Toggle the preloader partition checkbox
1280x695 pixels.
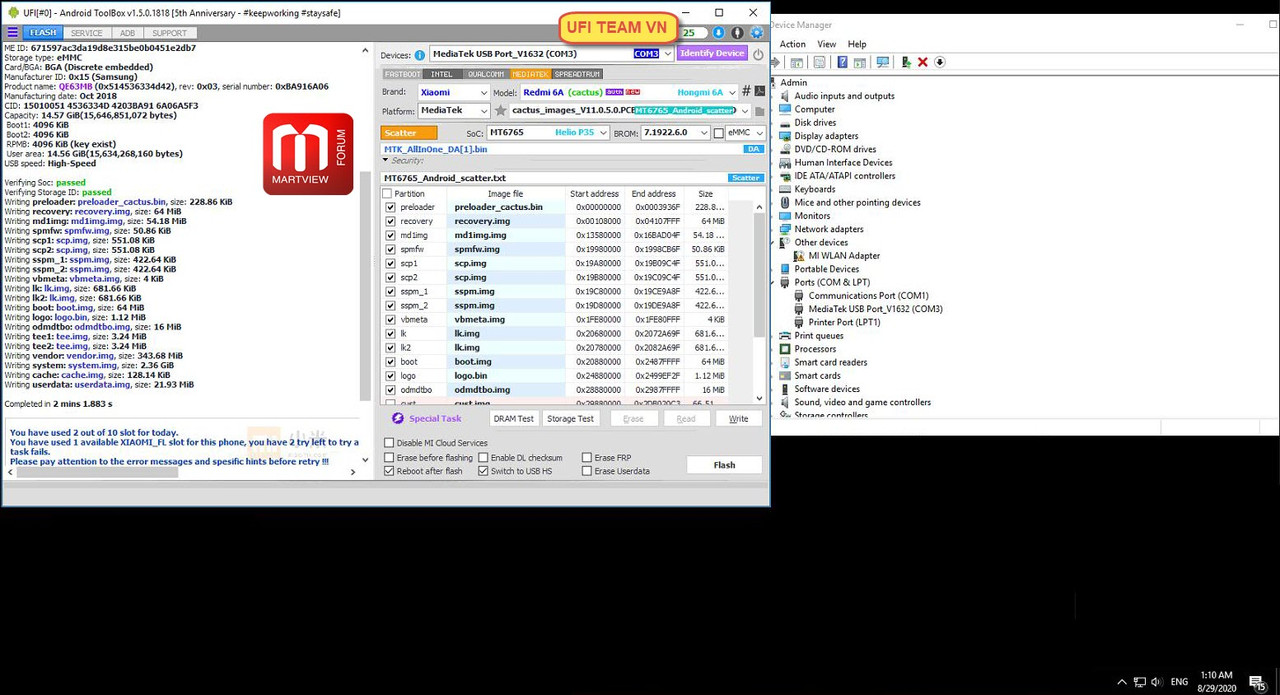tap(390, 207)
